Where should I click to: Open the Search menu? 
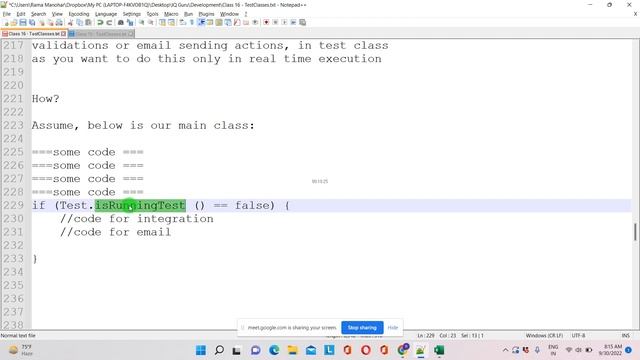(x=38, y=14)
